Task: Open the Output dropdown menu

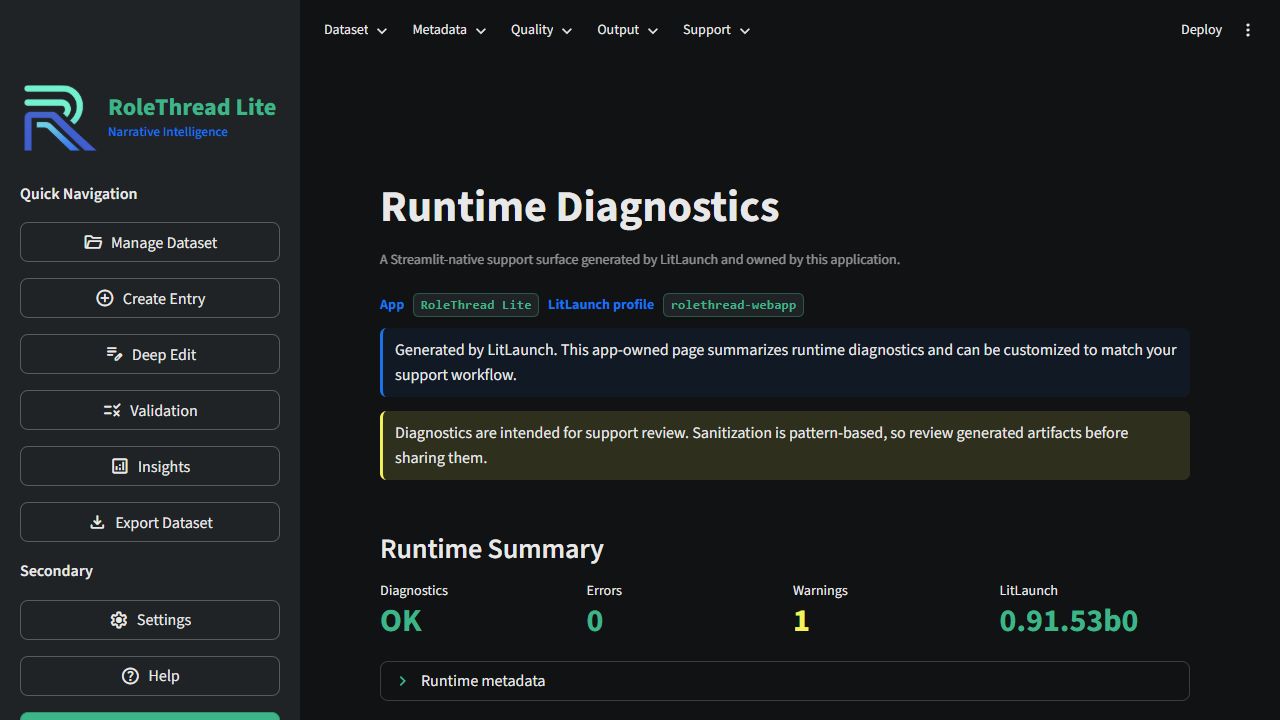Action: (627, 30)
